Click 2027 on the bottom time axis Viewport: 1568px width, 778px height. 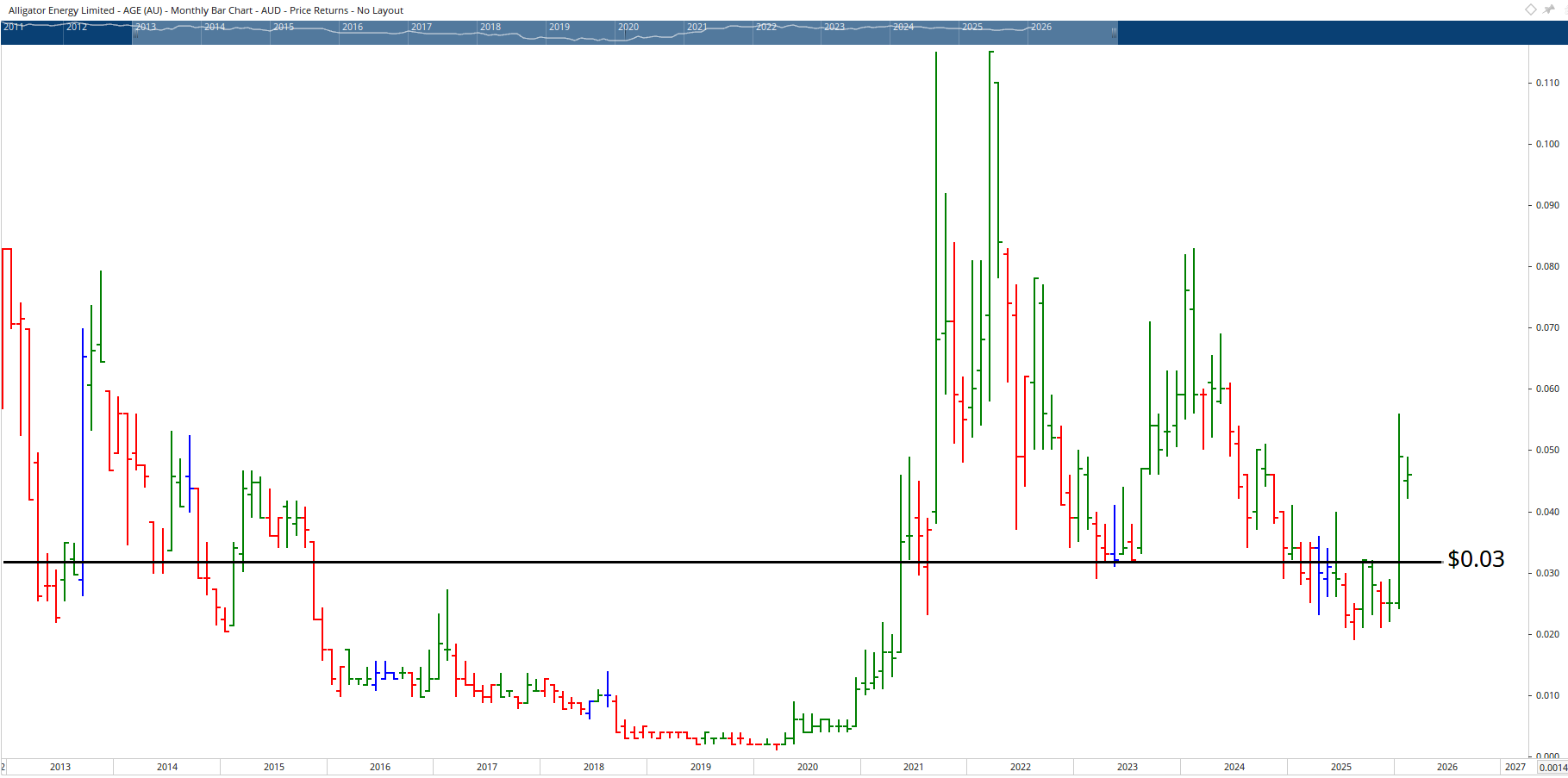click(1515, 767)
